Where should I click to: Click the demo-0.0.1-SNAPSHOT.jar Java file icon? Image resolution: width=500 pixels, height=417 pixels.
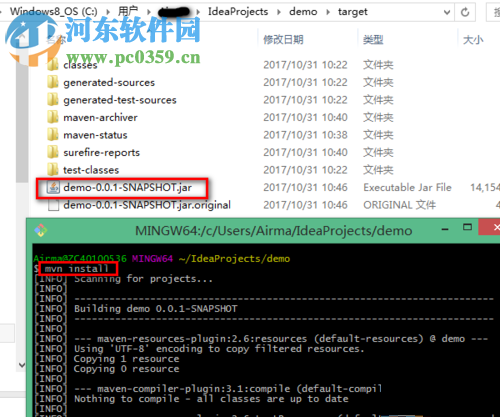pos(53,187)
